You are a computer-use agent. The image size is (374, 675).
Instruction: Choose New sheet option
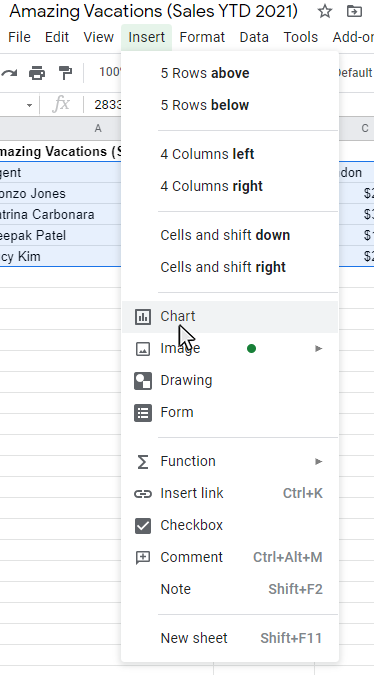click(x=230, y=638)
